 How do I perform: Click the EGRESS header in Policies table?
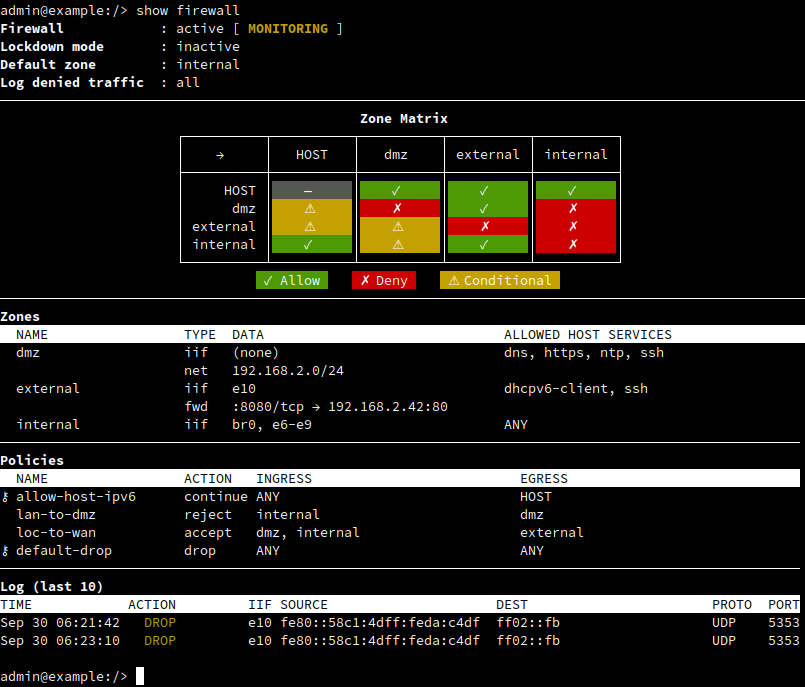pos(543,479)
